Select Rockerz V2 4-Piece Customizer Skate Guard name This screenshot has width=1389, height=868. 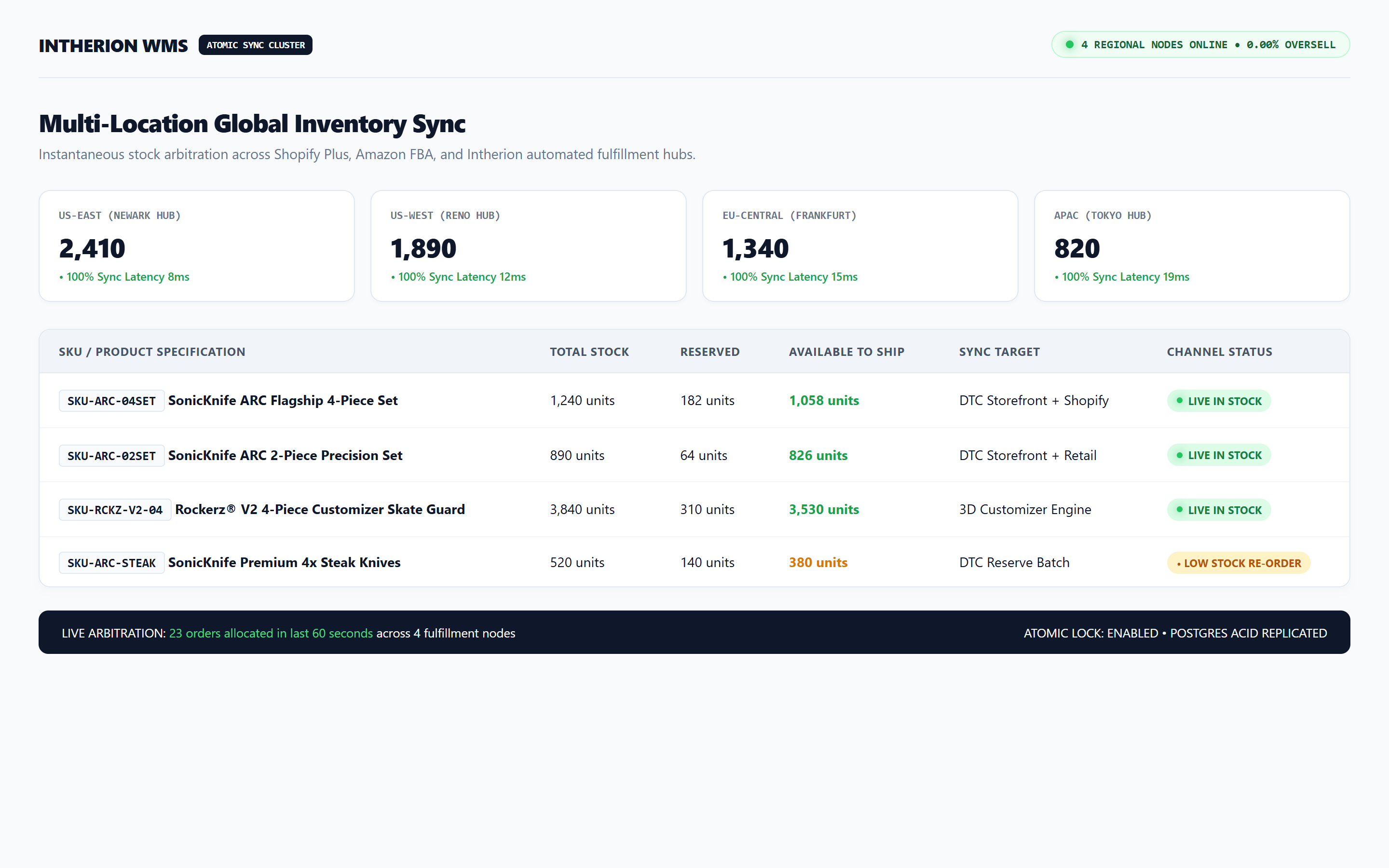pos(320,509)
